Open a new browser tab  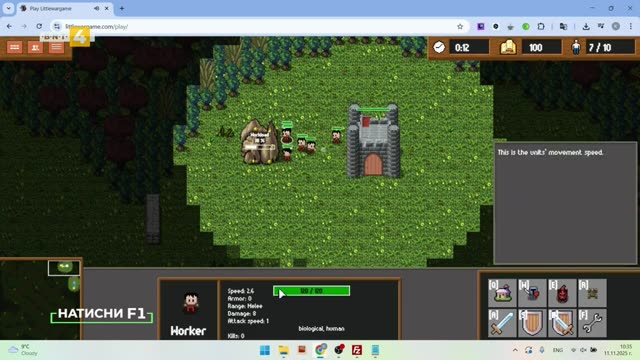pos(122,8)
